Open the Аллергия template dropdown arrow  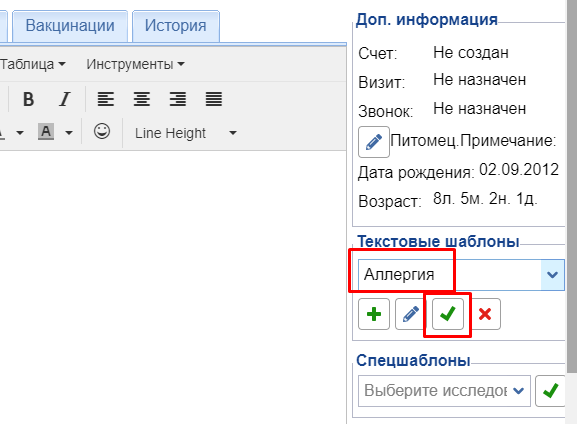tap(552, 275)
